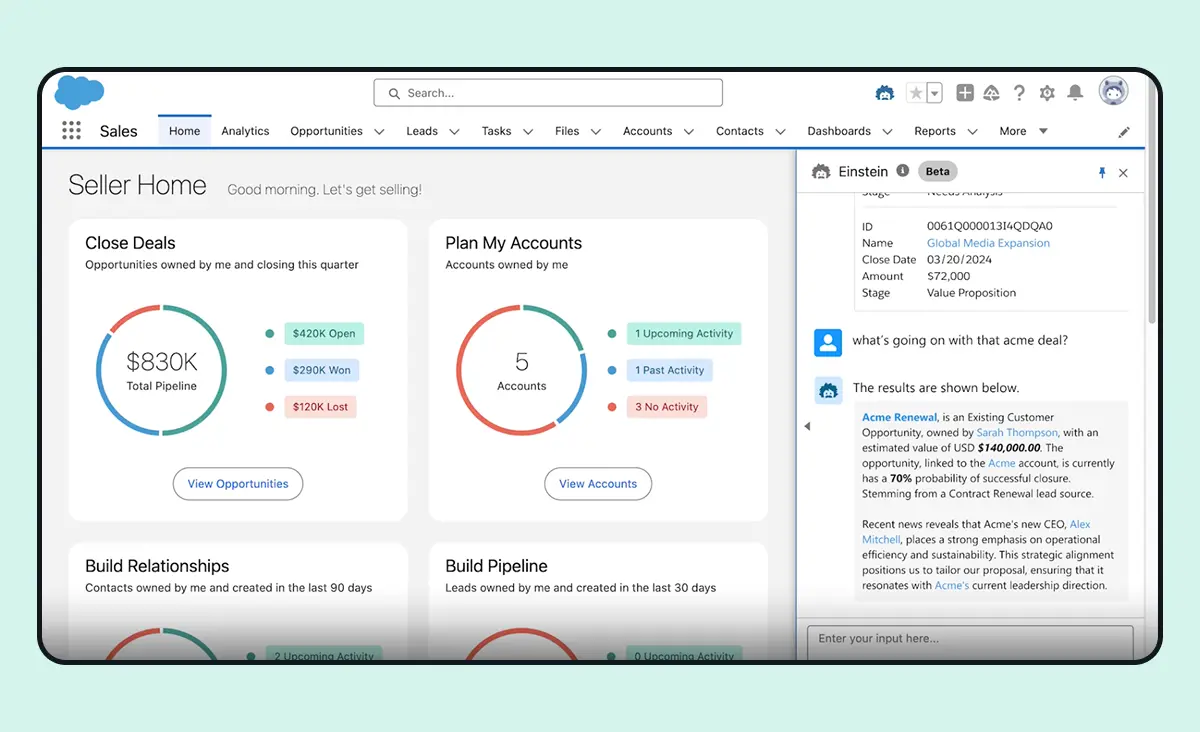
Task: Click the $120K Lost legend tag
Action: point(320,407)
